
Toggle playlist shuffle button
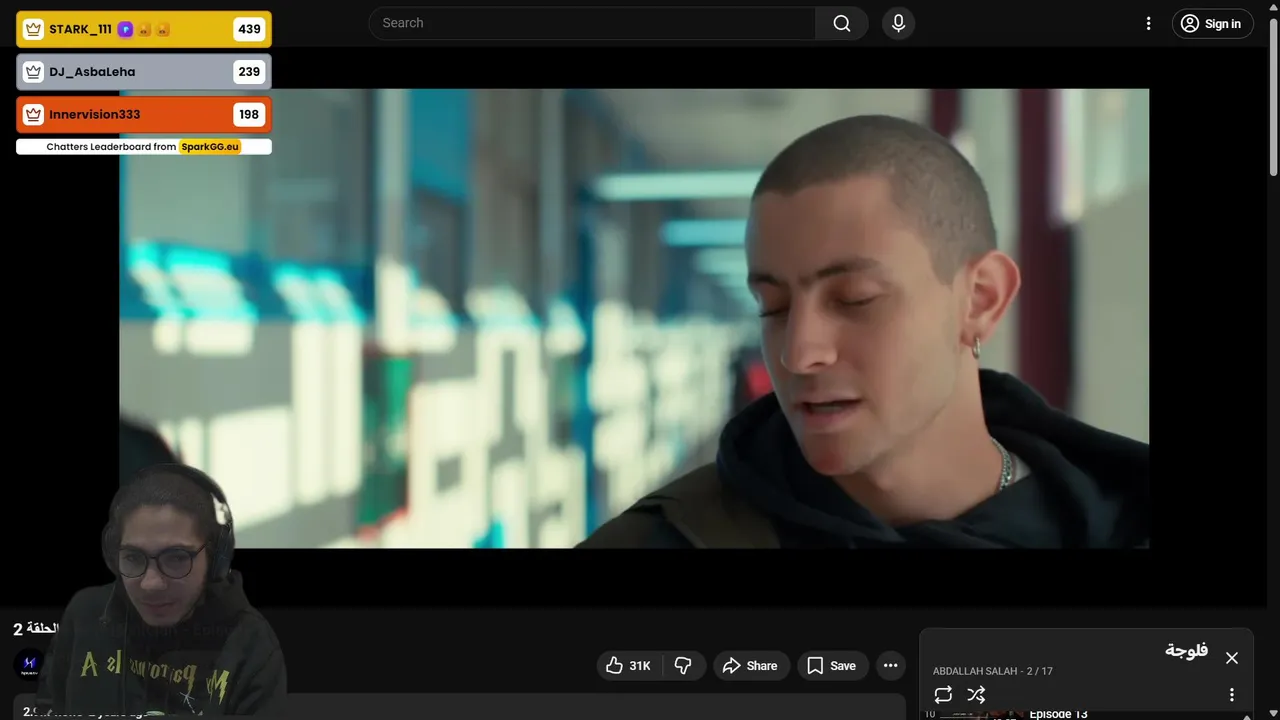click(x=976, y=694)
